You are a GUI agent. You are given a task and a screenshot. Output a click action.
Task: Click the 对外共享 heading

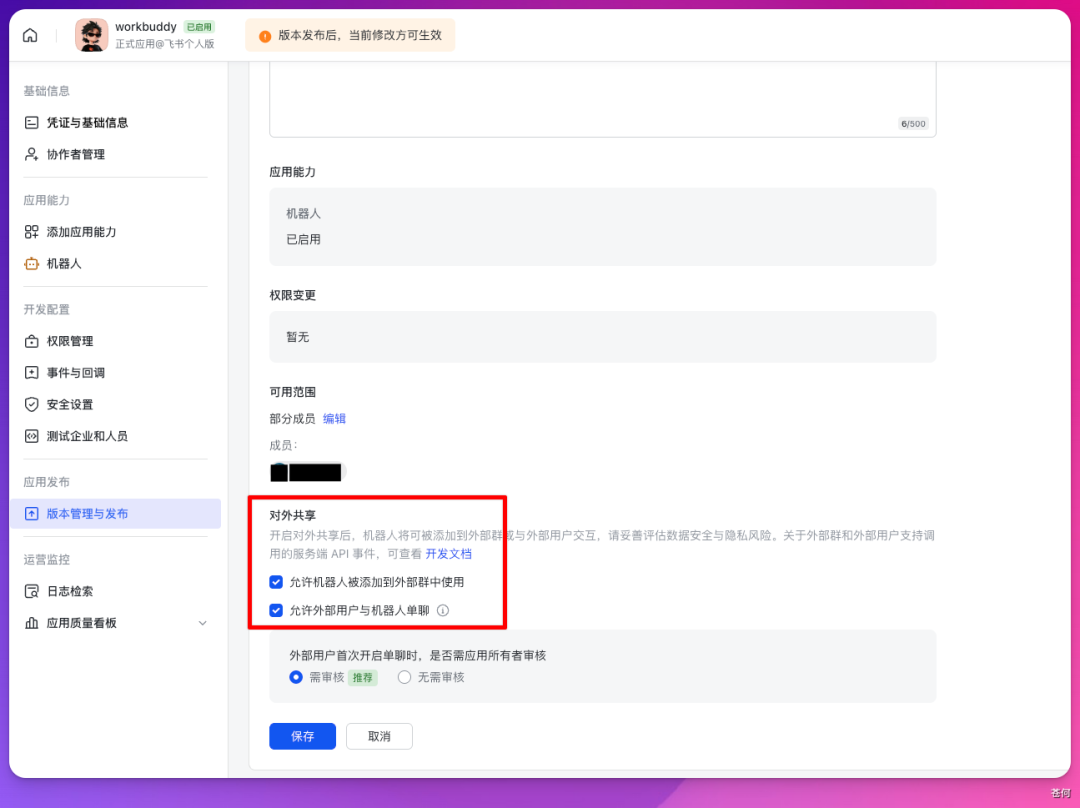tap(293, 515)
